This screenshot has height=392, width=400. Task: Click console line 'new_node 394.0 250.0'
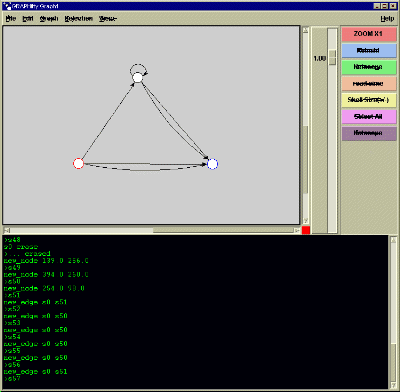tap(46, 275)
